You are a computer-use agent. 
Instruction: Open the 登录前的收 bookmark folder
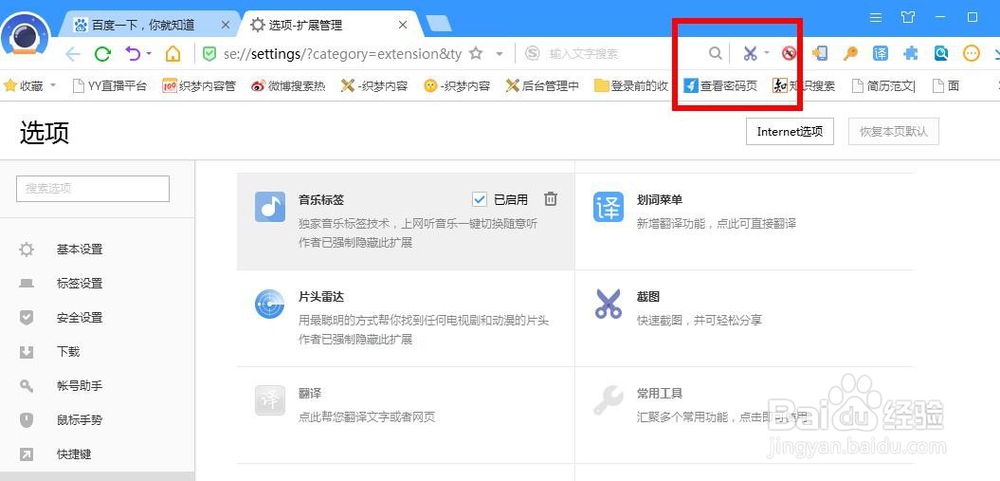tap(631, 85)
